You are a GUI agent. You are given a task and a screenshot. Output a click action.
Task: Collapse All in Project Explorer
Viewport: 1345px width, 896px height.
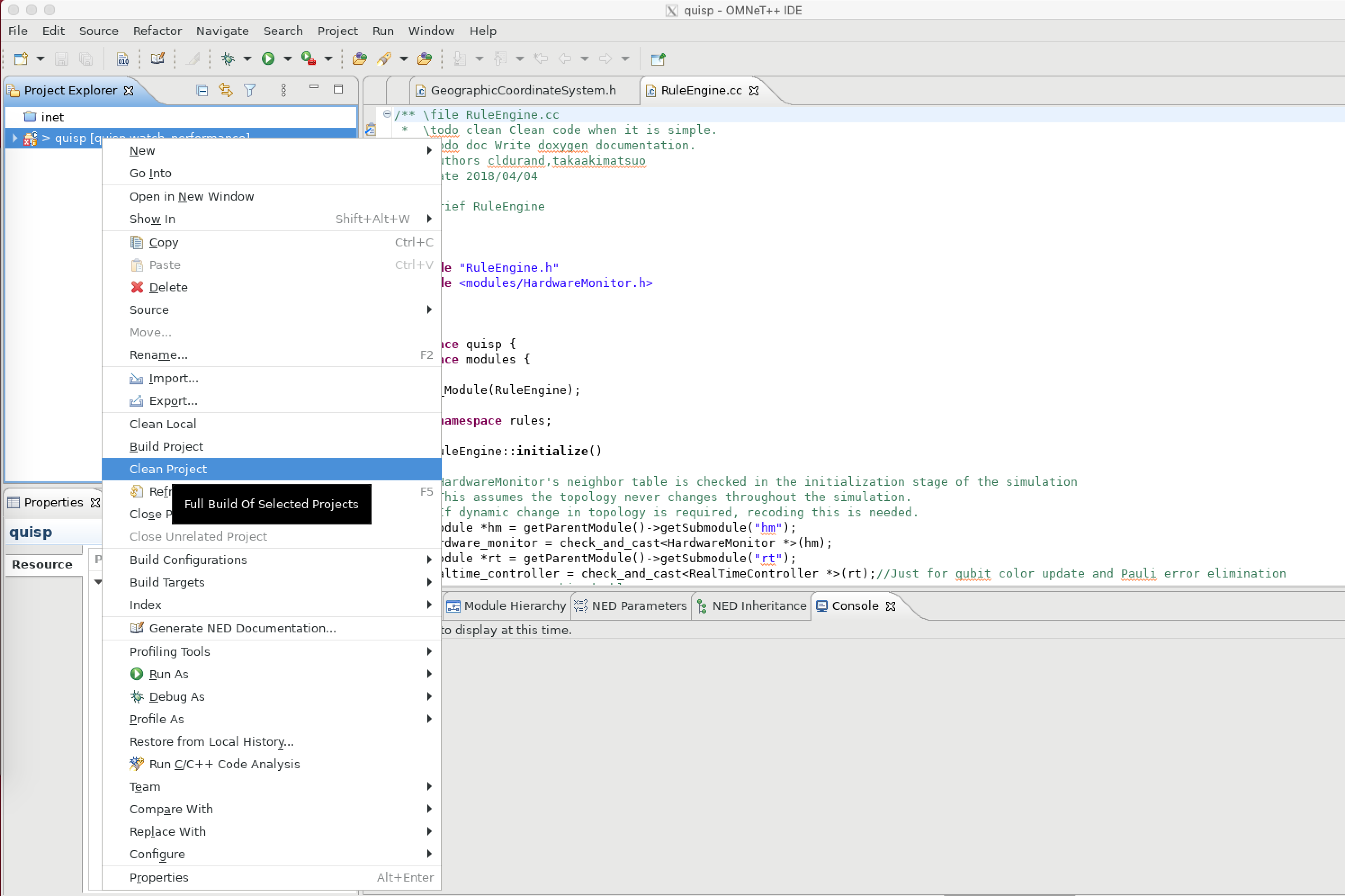202,90
